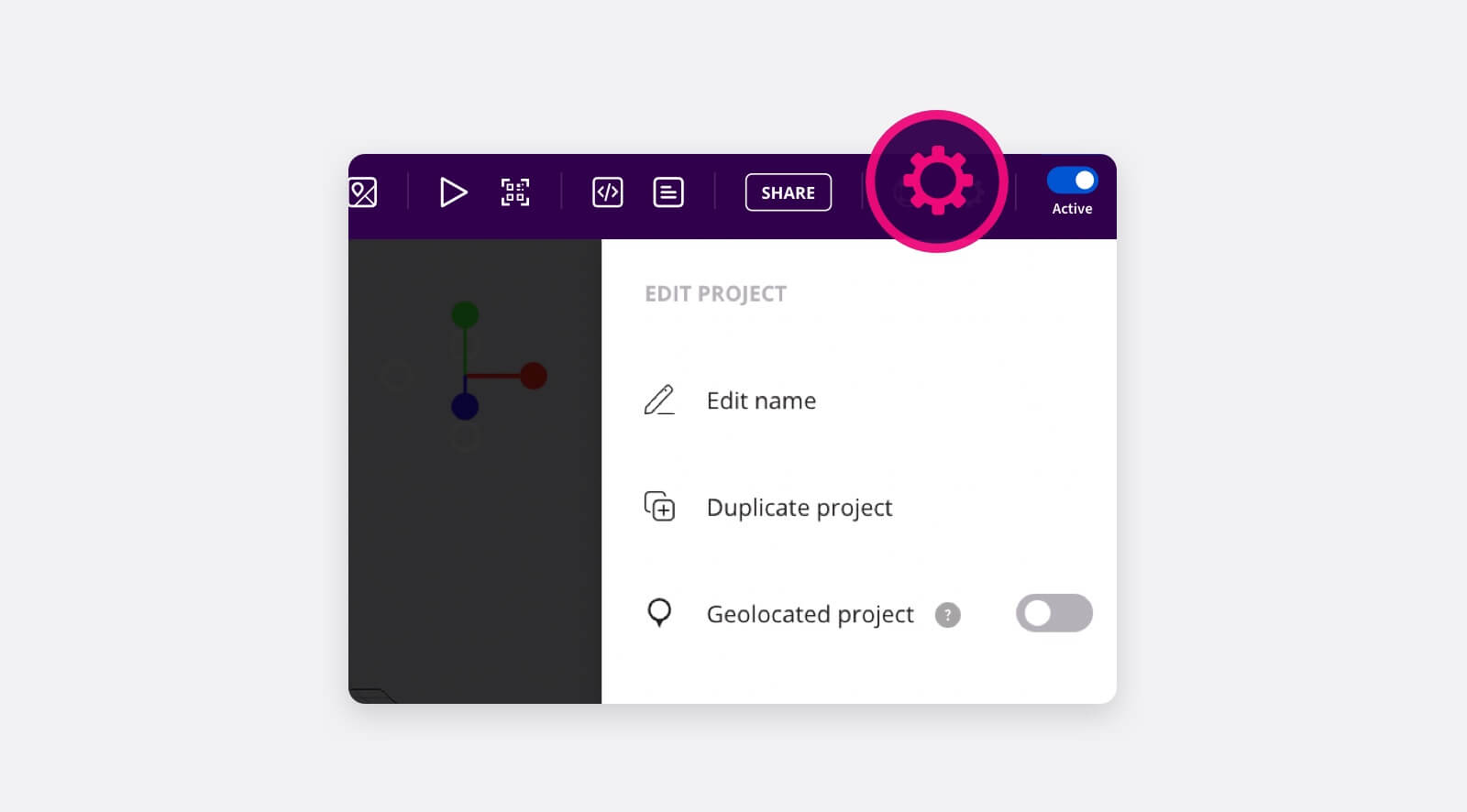Start the scene preview with the play icon
This screenshot has width=1467, height=812.
[x=453, y=192]
